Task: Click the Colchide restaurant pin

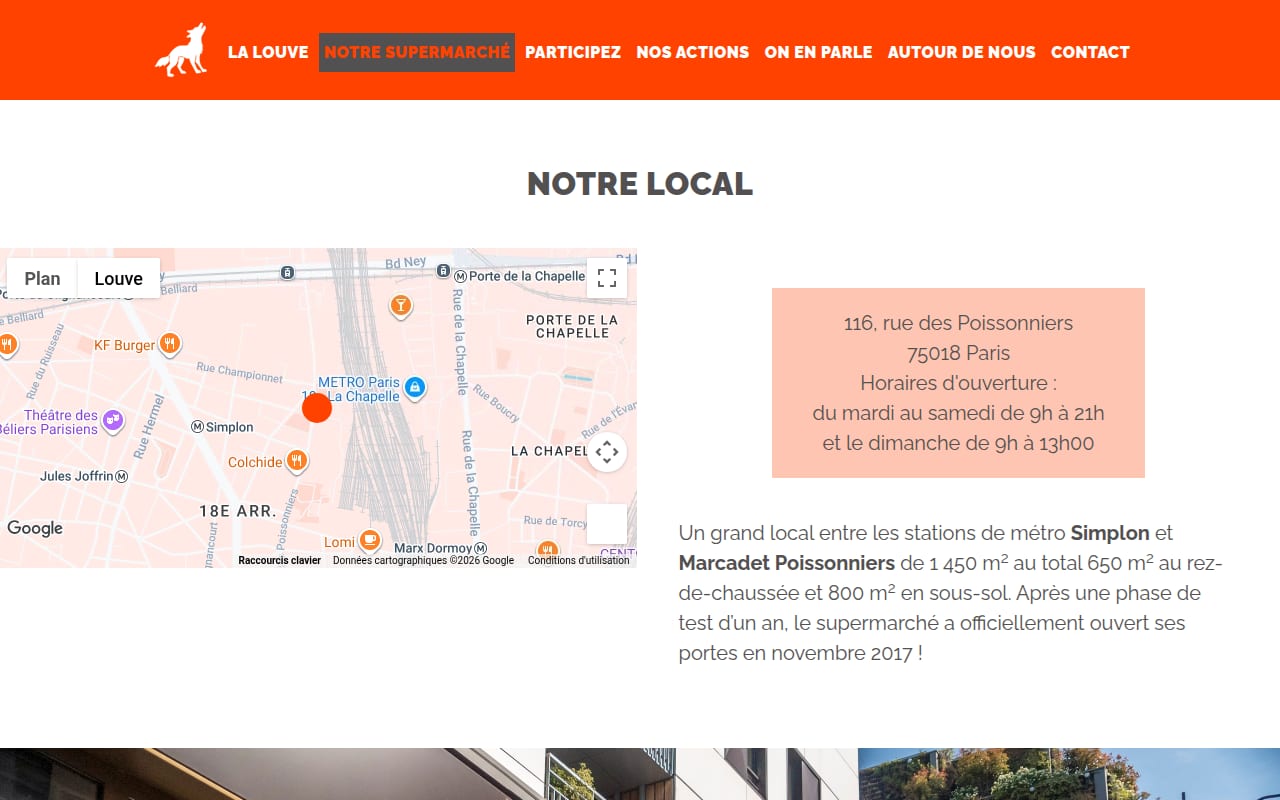Action: point(297,461)
